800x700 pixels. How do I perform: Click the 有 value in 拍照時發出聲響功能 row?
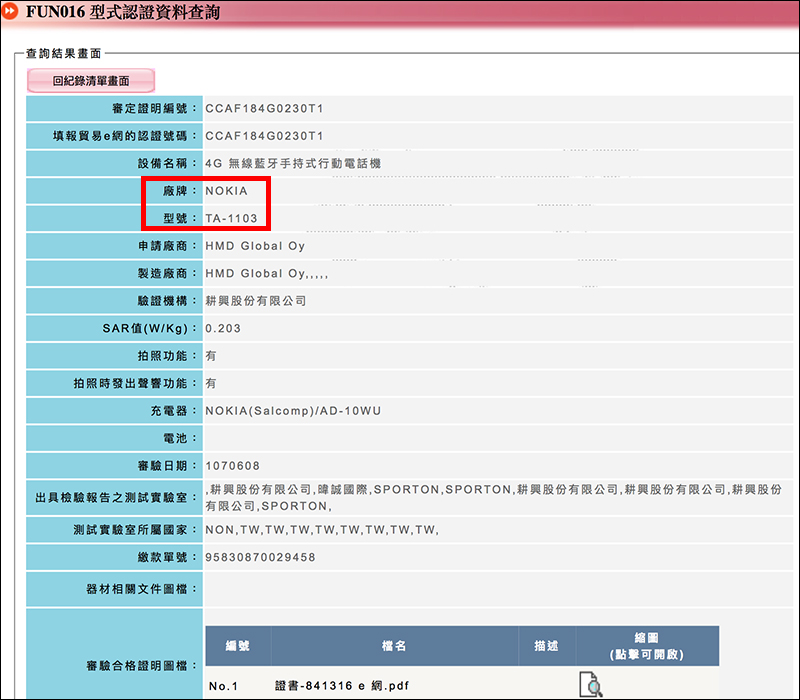point(211,383)
